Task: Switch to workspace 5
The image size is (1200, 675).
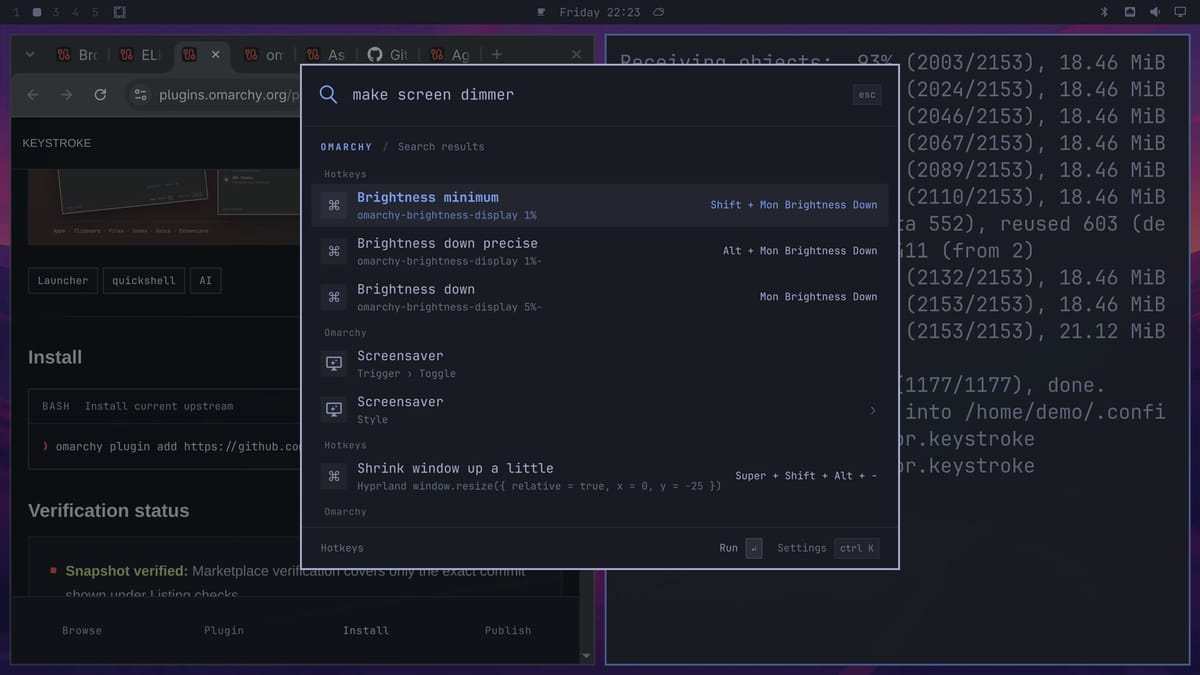Action: click(x=95, y=12)
